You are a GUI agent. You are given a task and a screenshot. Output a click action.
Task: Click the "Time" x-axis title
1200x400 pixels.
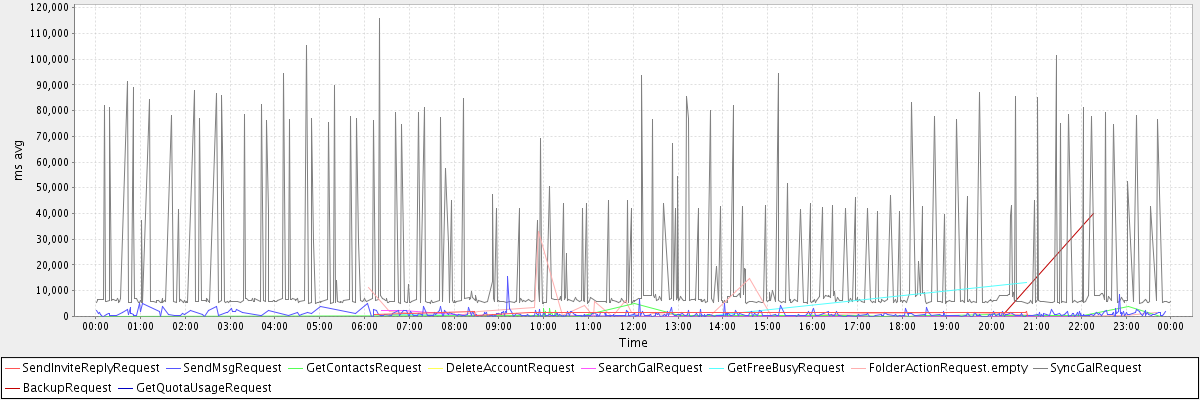[633, 342]
